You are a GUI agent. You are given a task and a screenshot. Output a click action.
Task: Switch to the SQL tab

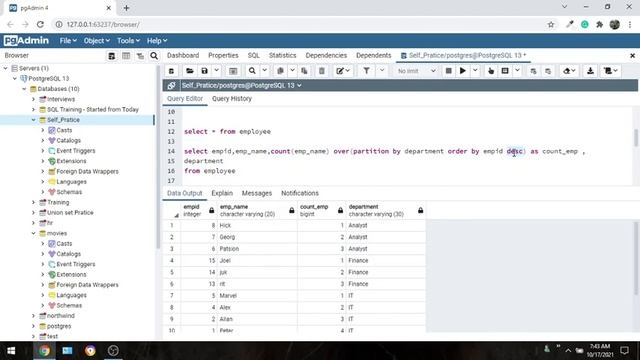[253, 56]
